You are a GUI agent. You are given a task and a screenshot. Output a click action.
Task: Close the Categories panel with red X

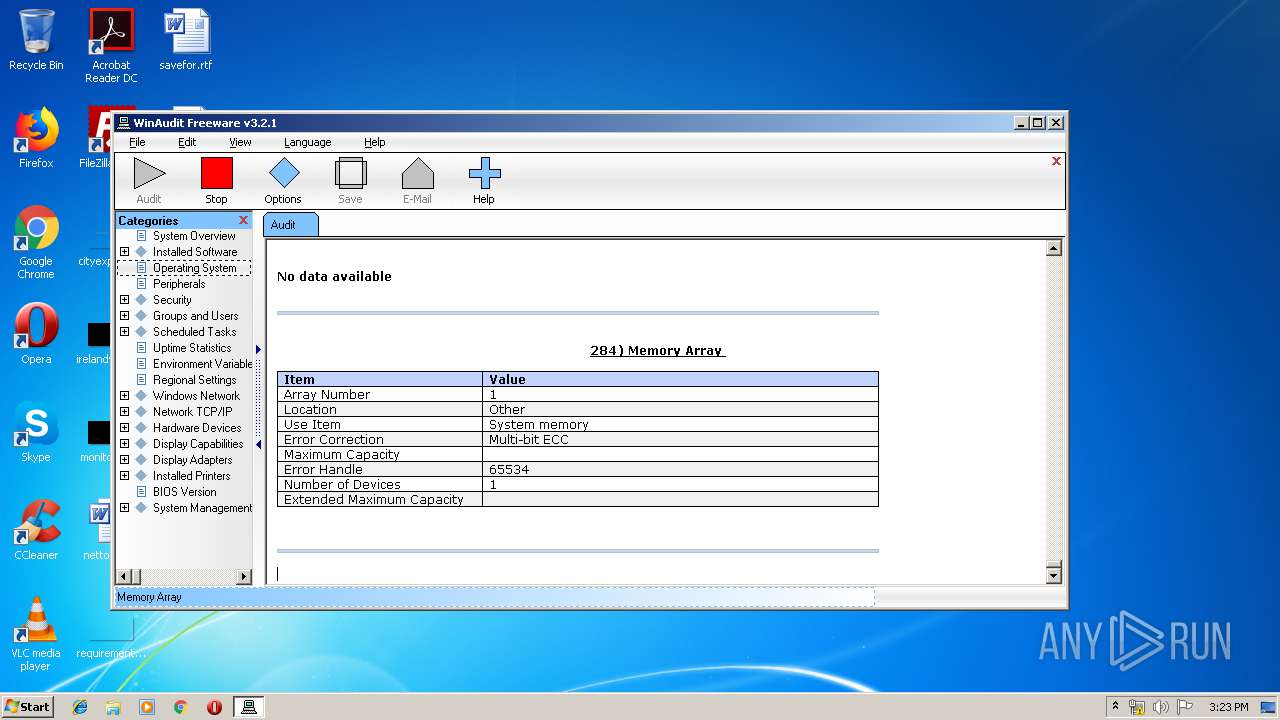coord(243,220)
